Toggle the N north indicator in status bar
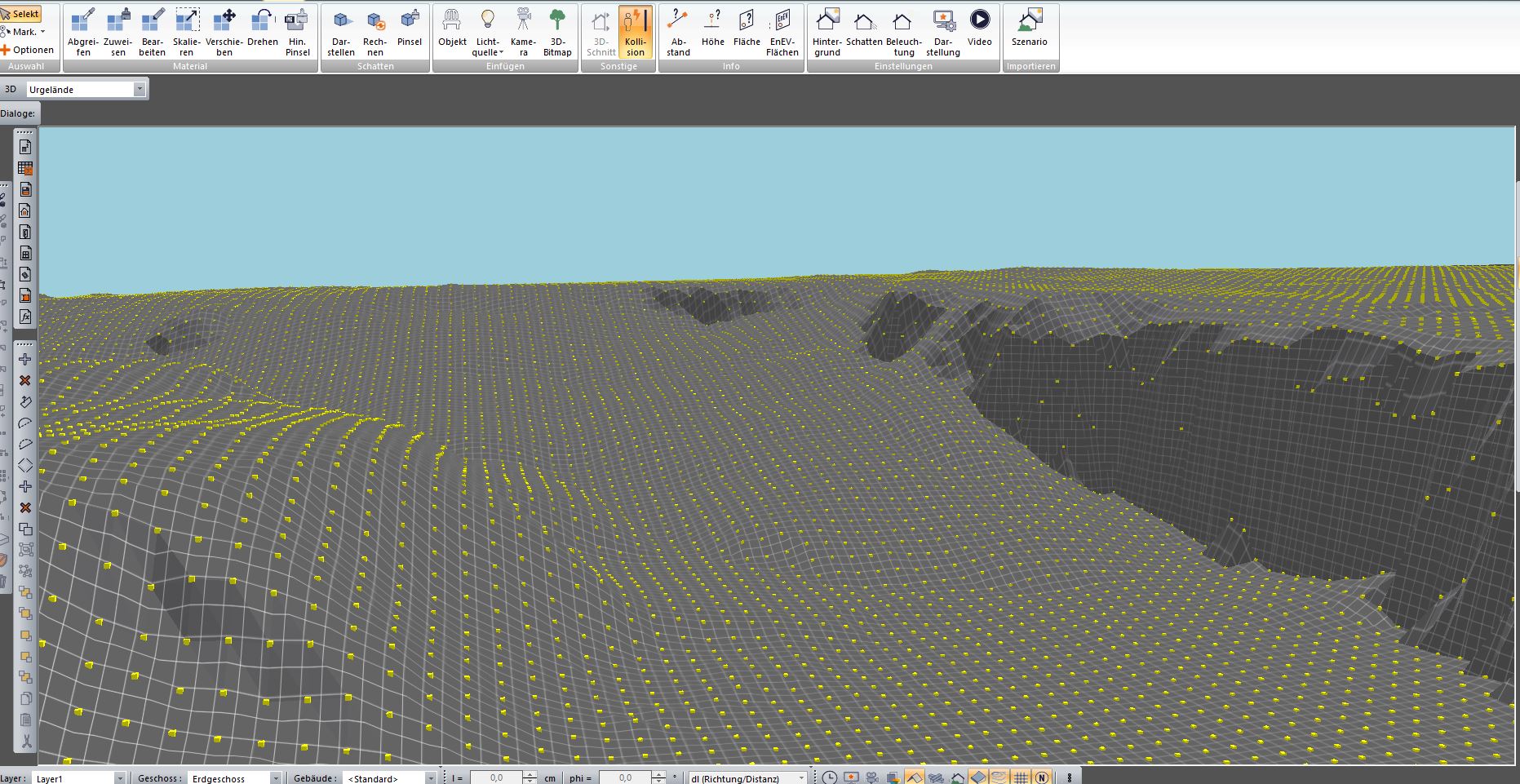This screenshot has height=784, width=1520. [1042, 777]
